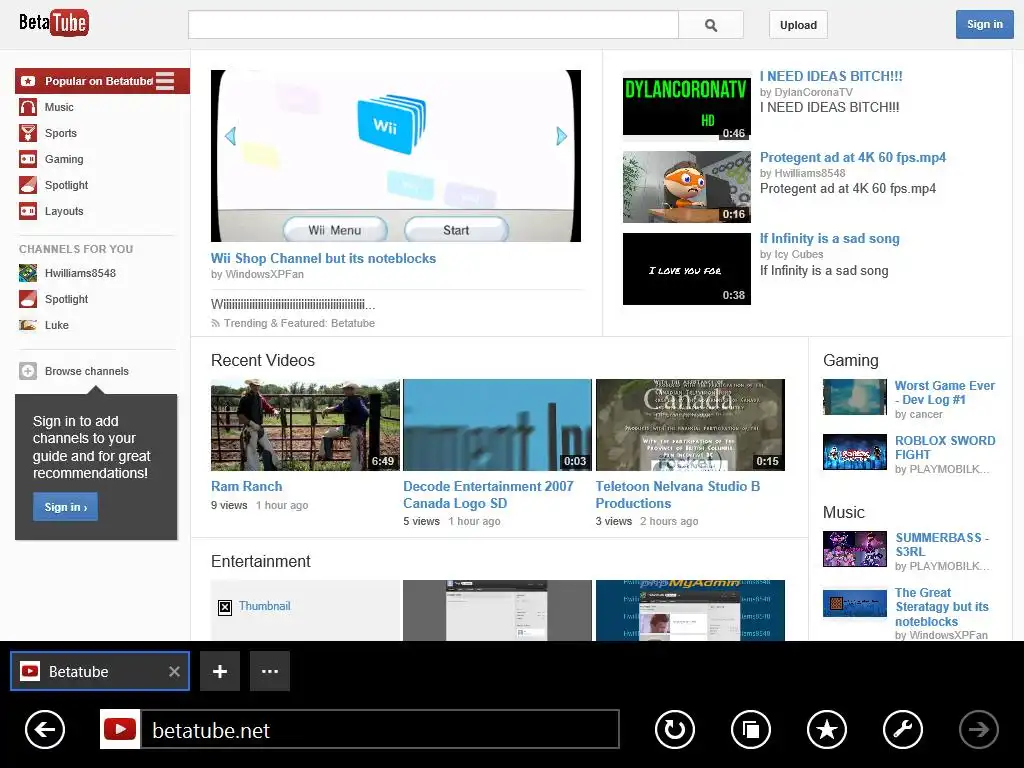
Task: Open the Gaming category in sidebar
Action: point(64,159)
